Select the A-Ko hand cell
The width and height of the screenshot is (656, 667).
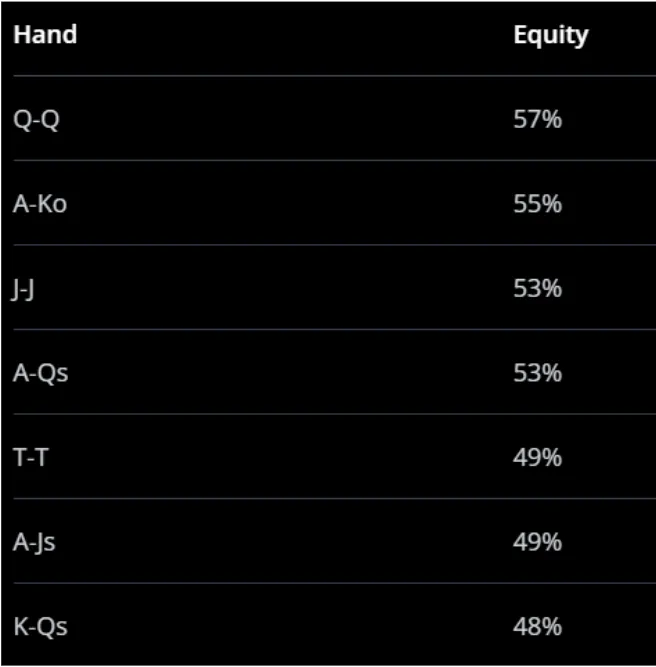(41, 204)
